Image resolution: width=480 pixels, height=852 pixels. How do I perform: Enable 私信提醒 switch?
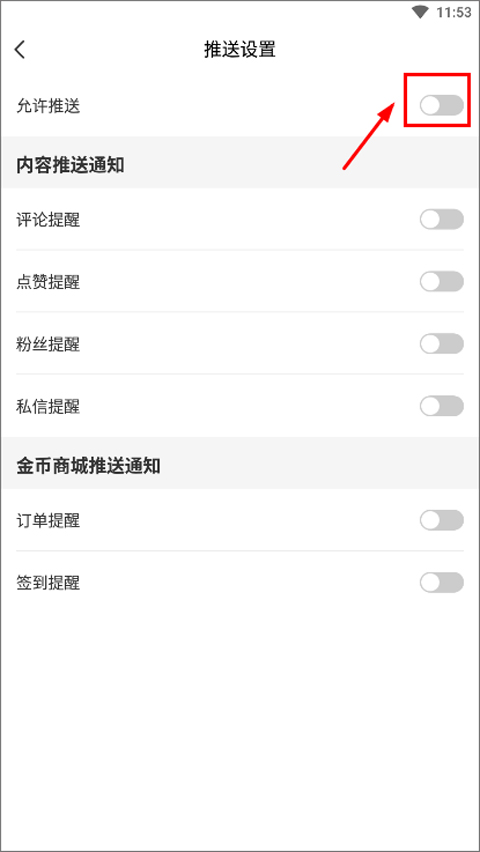coord(441,405)
